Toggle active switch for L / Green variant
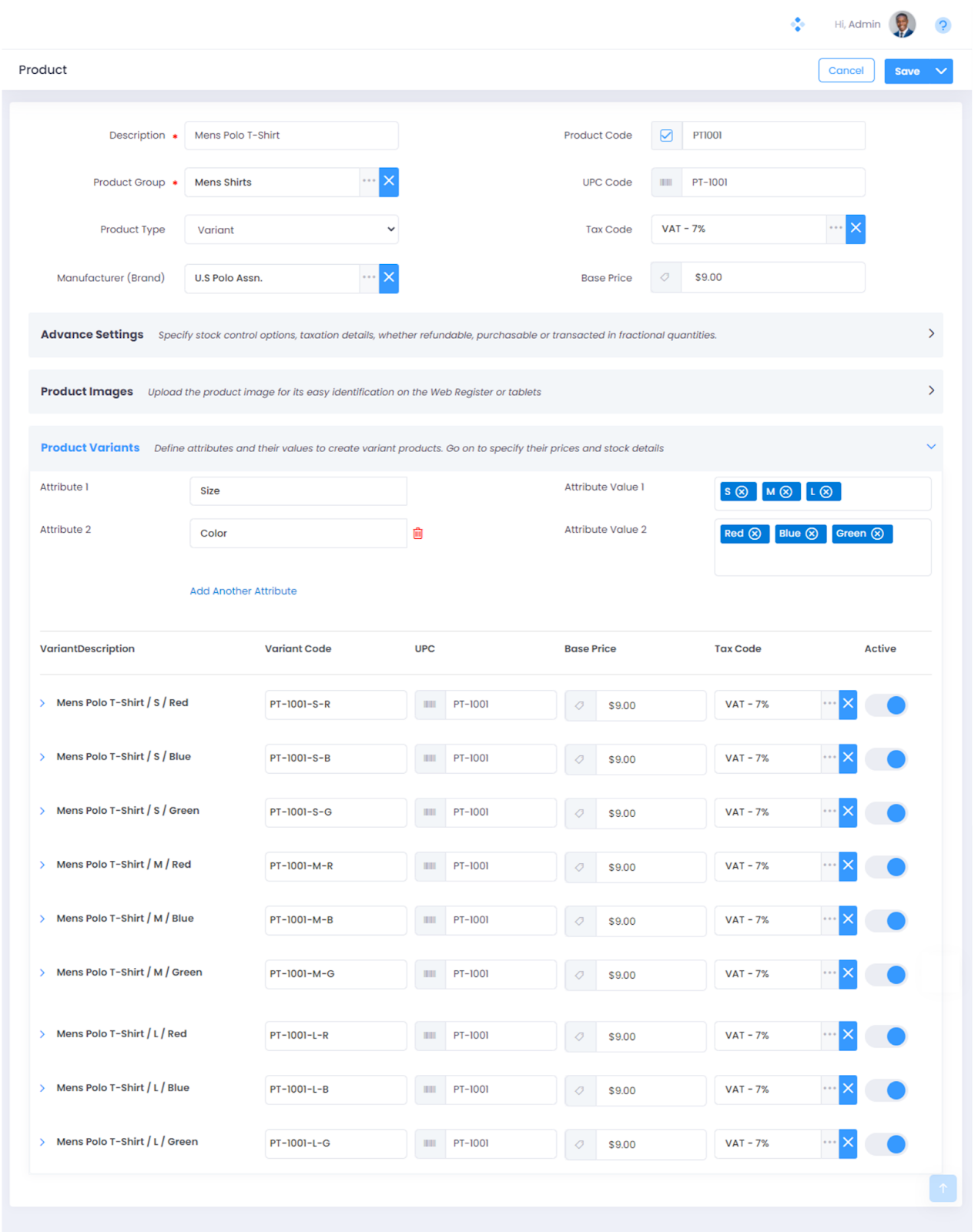Viewport: 978px width, 1232px height. (x=886, y=1144)
